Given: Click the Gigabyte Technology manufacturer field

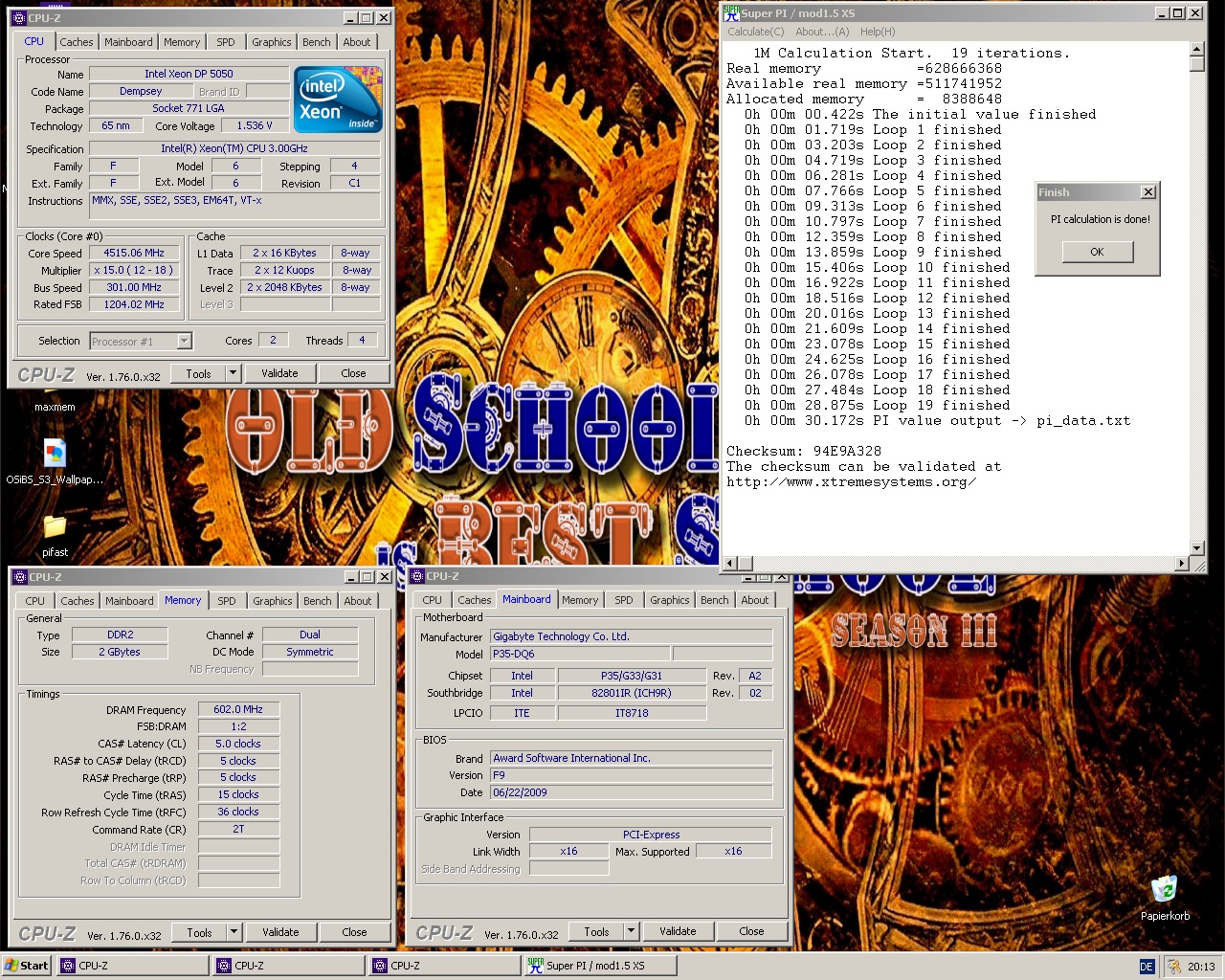Looking at the screenshot, I should (631, 636).
